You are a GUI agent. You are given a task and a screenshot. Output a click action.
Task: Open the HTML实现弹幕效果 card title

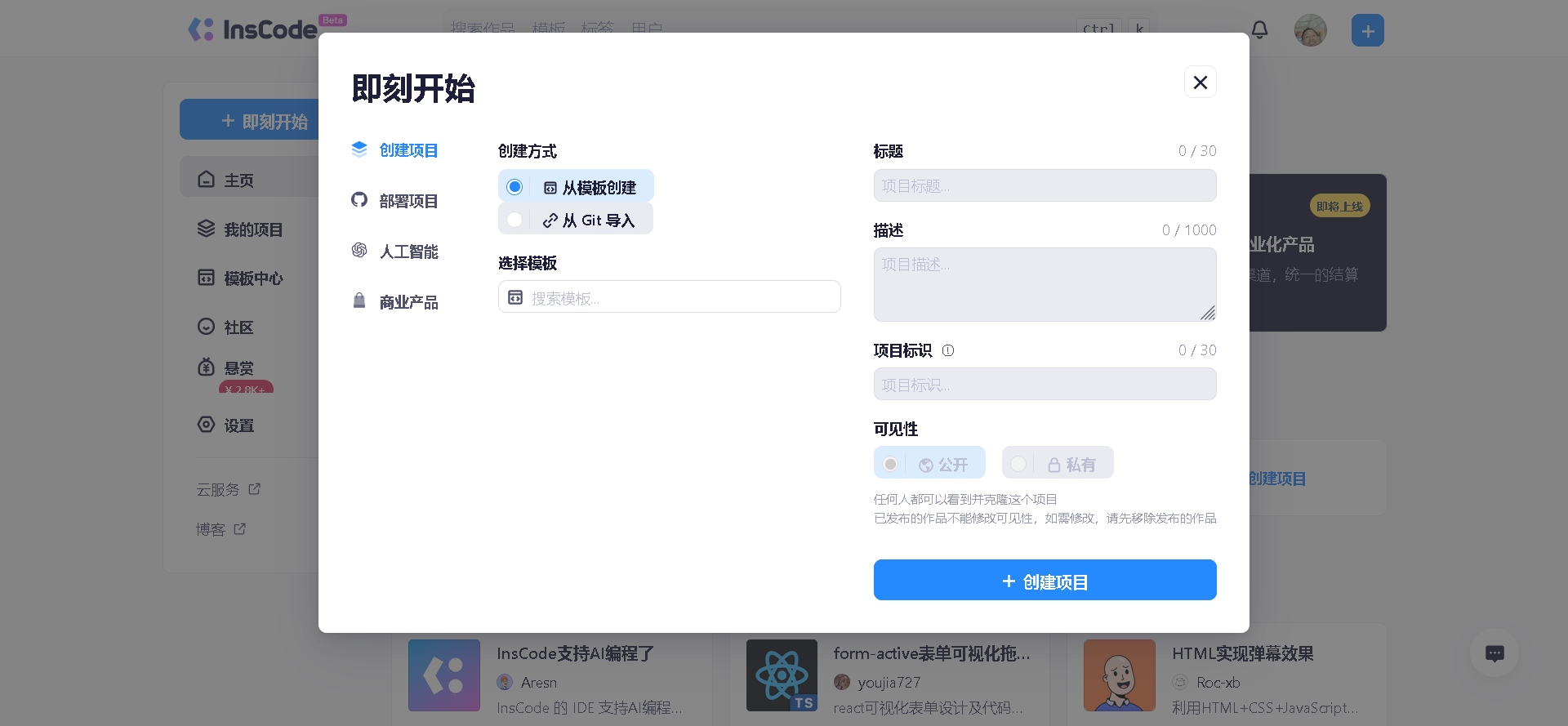click(x=1243, y=653)
